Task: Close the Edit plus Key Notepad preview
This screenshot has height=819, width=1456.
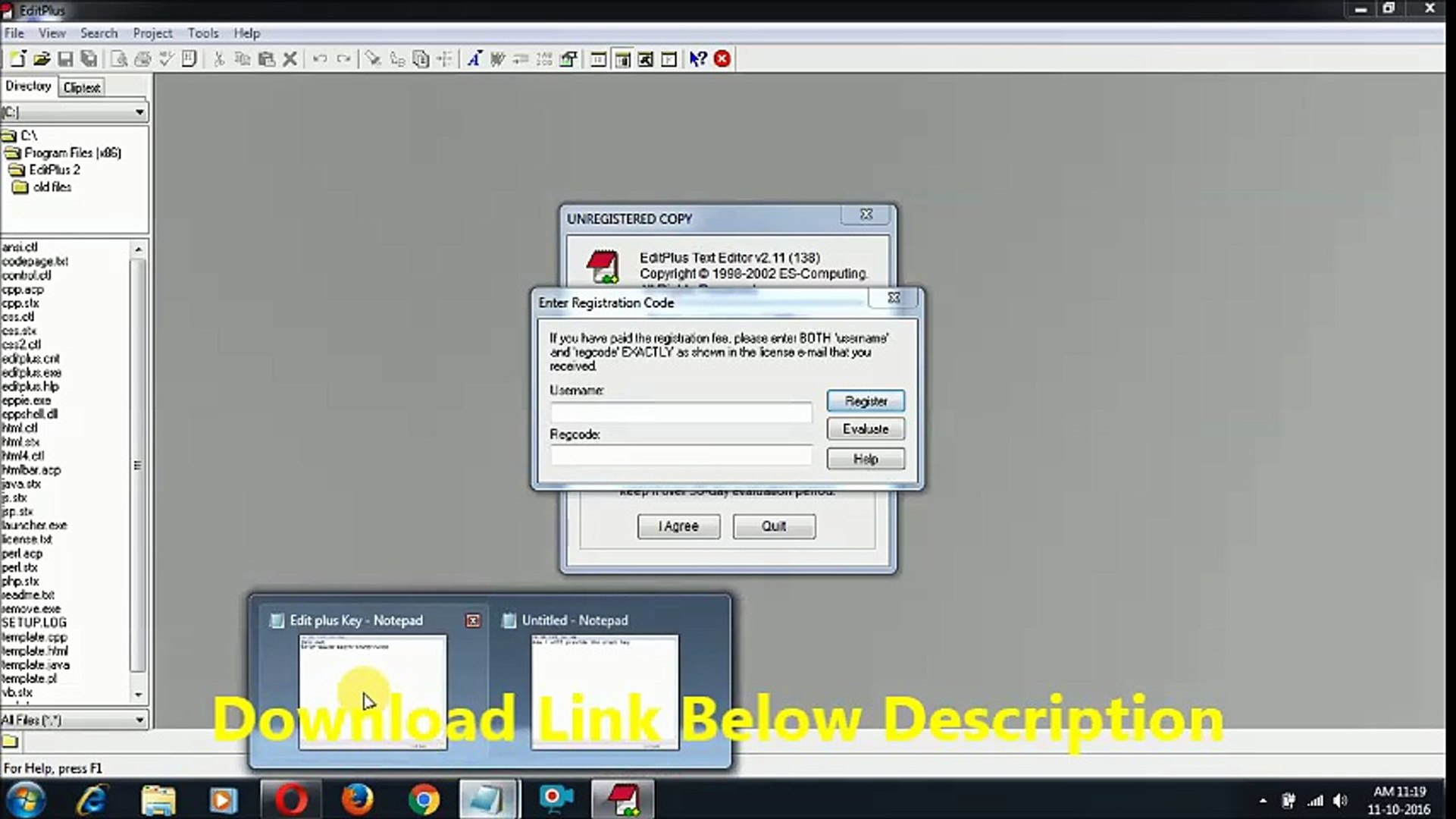Action: [x=473, y=621]
